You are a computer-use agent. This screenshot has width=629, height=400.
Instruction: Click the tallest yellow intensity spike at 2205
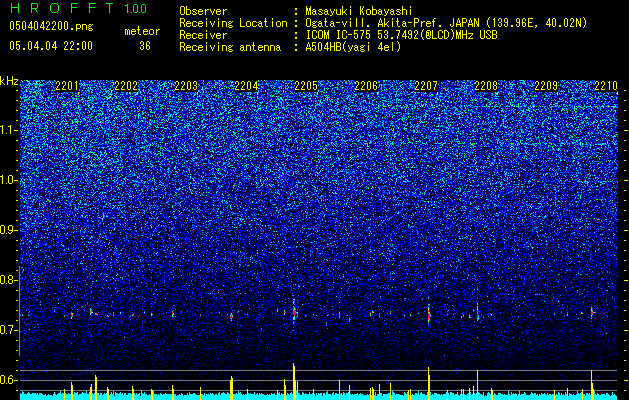[x=294, y=381]
